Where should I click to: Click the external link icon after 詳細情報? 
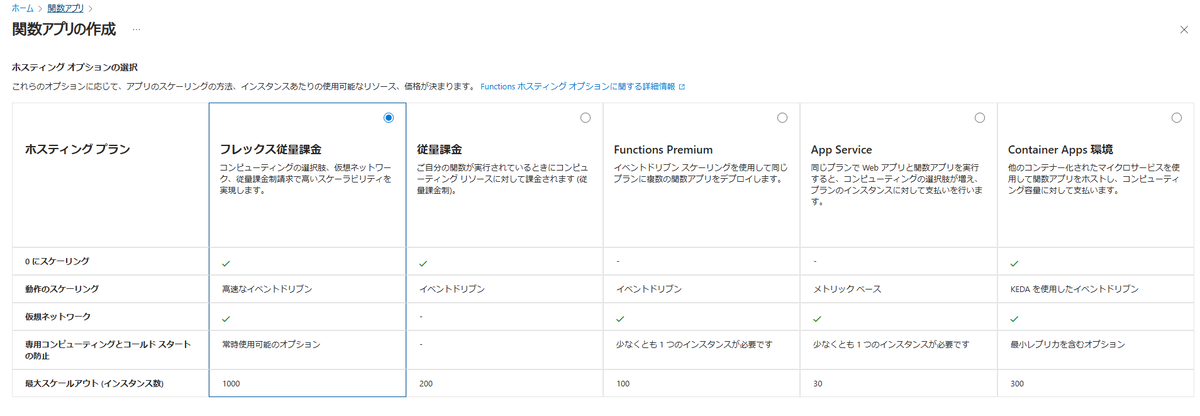click(x=682, y=87)
